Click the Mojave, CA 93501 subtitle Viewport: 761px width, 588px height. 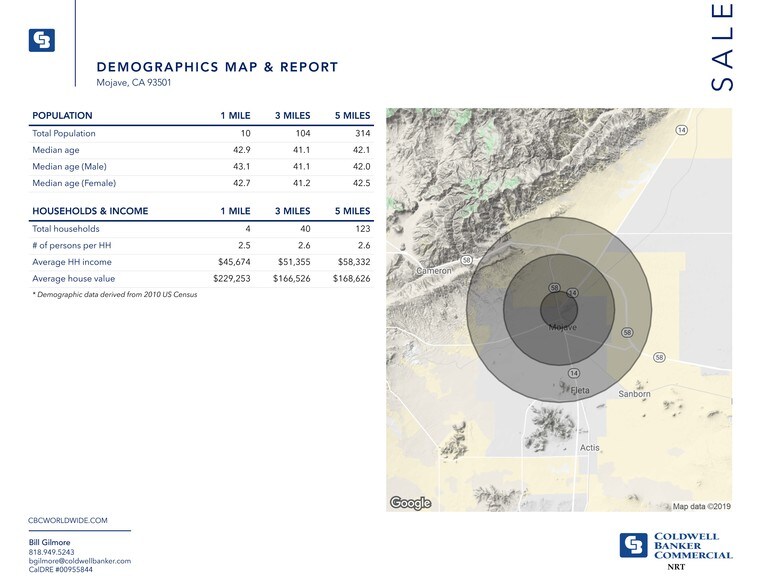click(x=133, y=82)
